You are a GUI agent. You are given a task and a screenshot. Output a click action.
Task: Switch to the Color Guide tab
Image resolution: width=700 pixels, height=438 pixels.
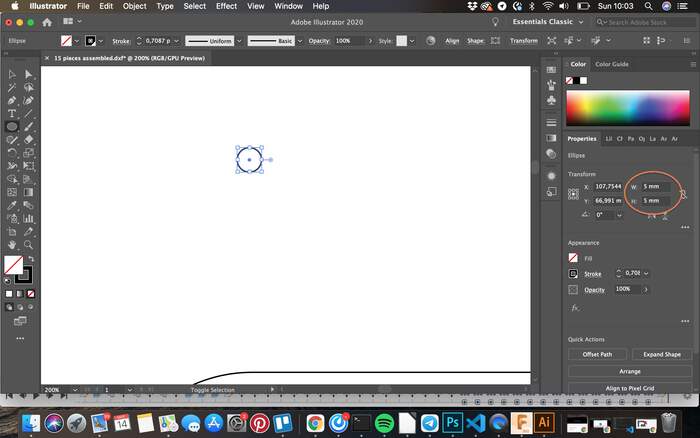point(612,64)
